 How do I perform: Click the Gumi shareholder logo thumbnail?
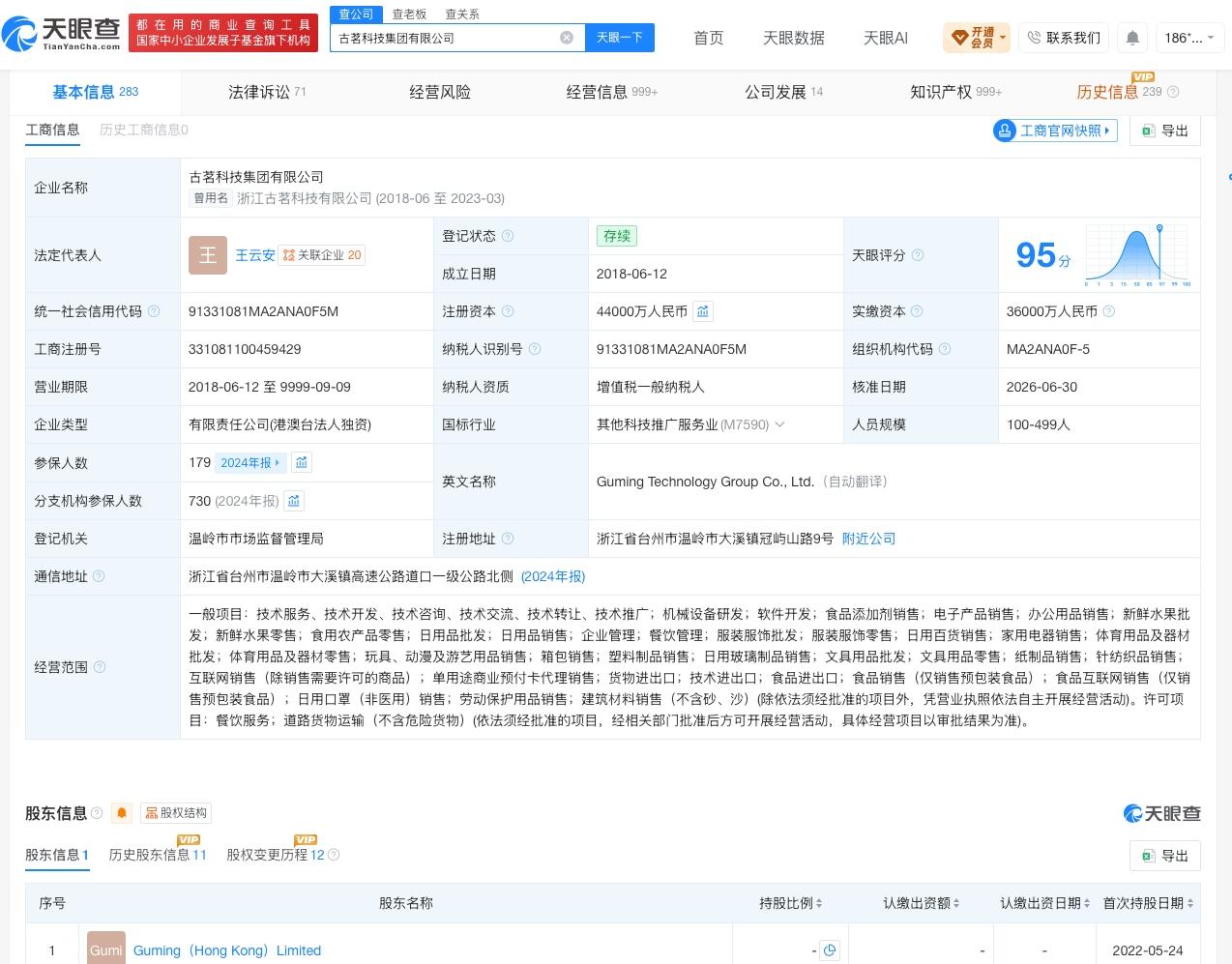click(106, 948)
